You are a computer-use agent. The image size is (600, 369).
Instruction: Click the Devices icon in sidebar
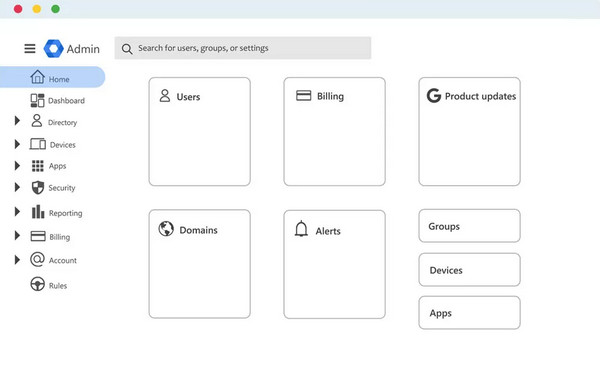(x=38, y=144)
